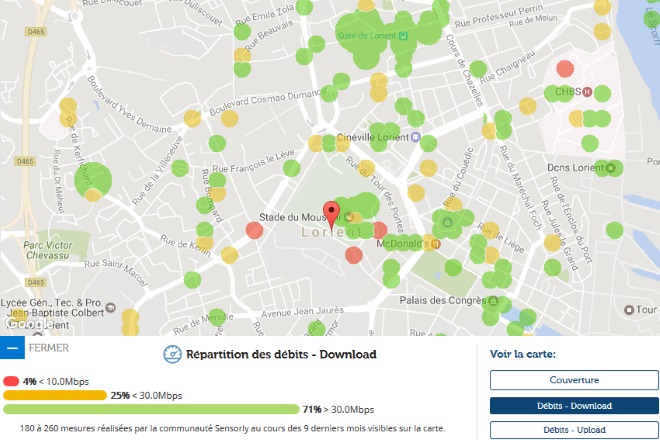Click the green 71% speed bar
Image resolution: width=660 pixels, height=440 pixels.
[x=150, y=409]
